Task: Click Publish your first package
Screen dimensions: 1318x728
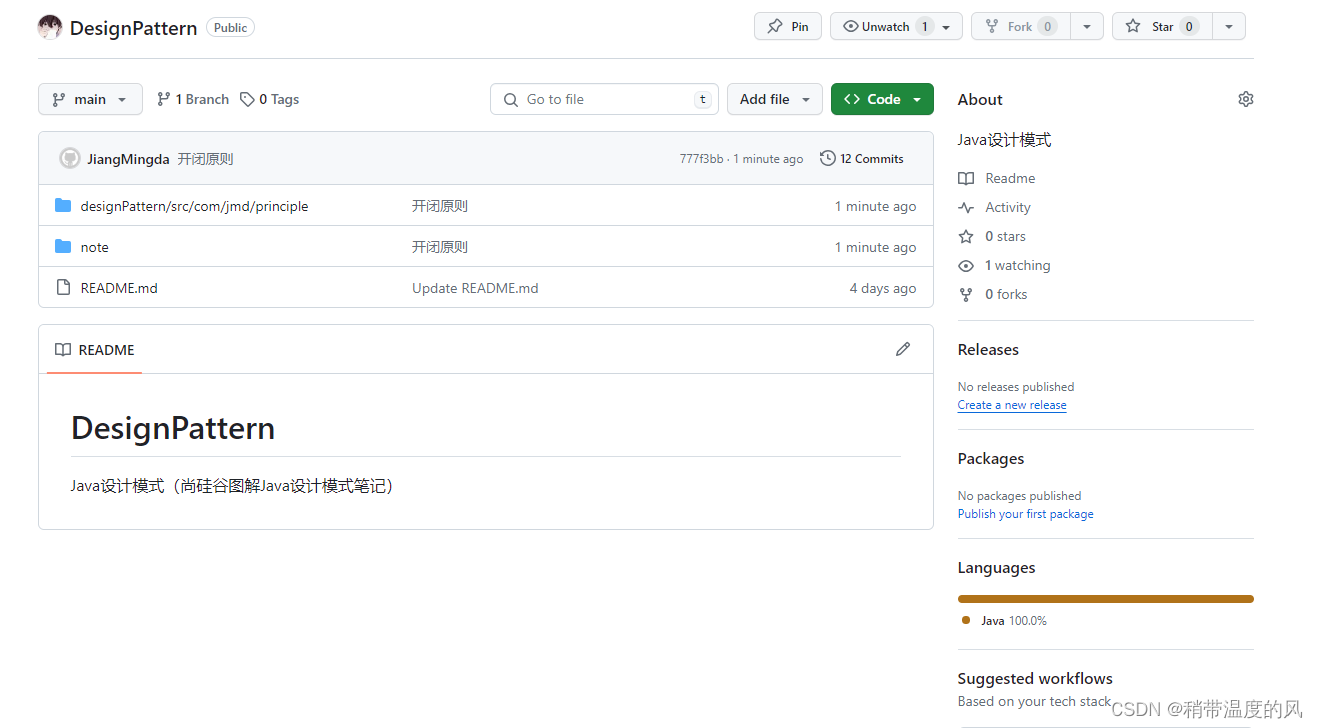Action: (1026, 514)
